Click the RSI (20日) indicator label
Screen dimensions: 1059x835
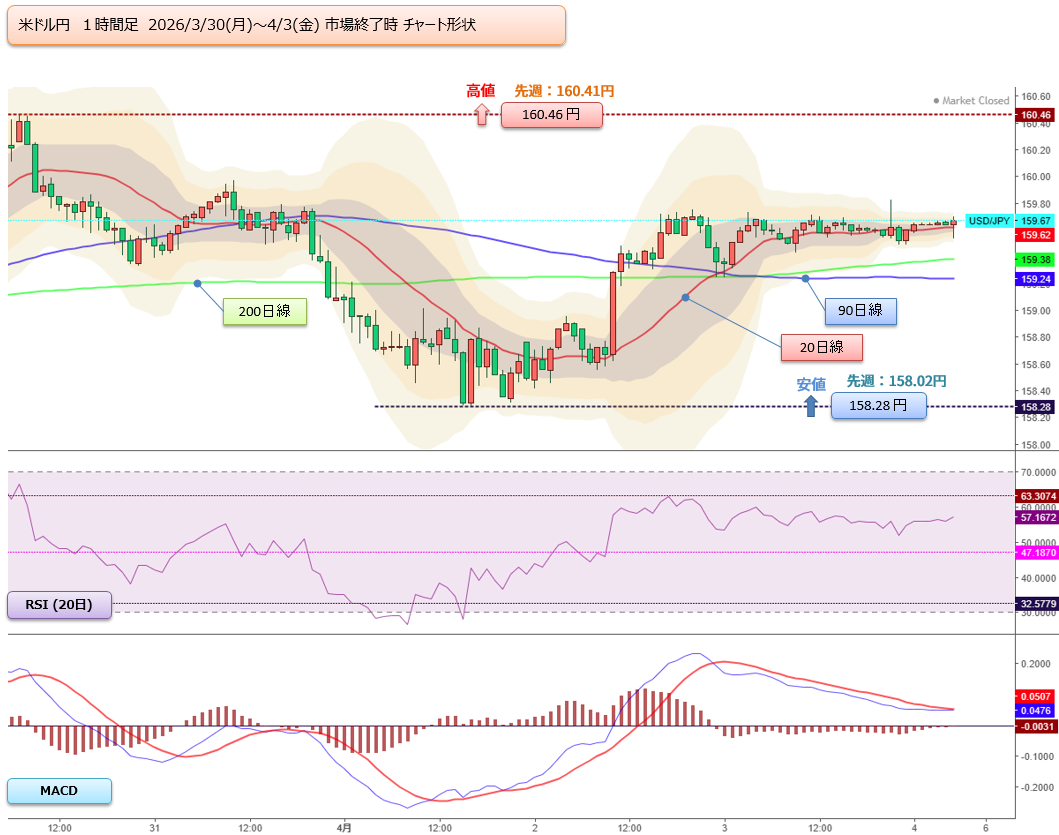59,605
